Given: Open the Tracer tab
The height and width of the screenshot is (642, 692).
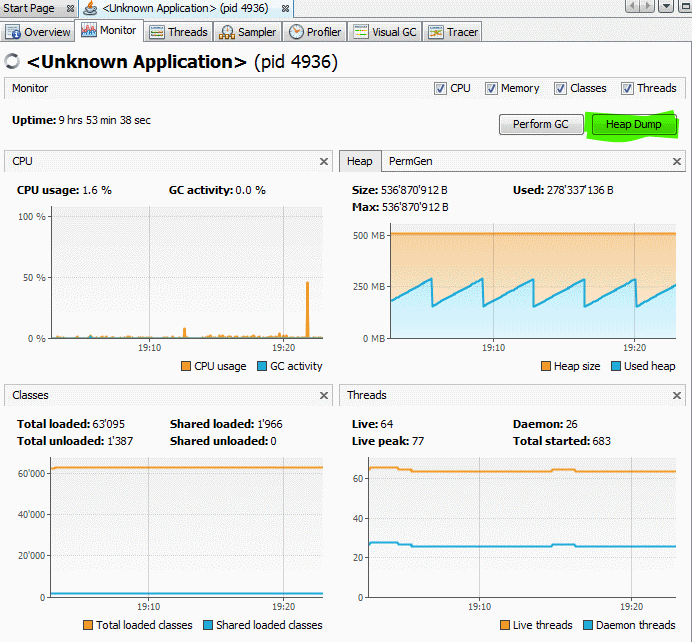Looking at the screenshot, I should 453,32.
